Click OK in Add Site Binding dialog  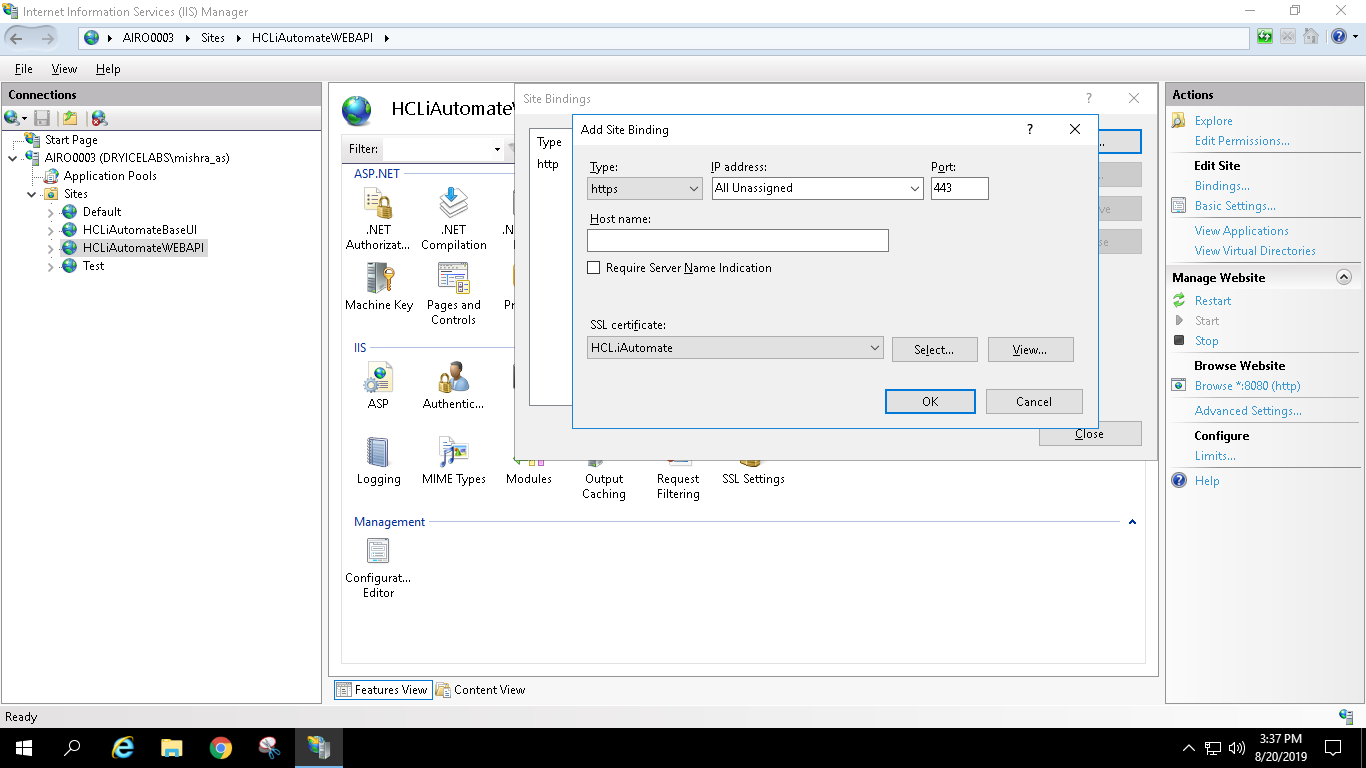930,401
